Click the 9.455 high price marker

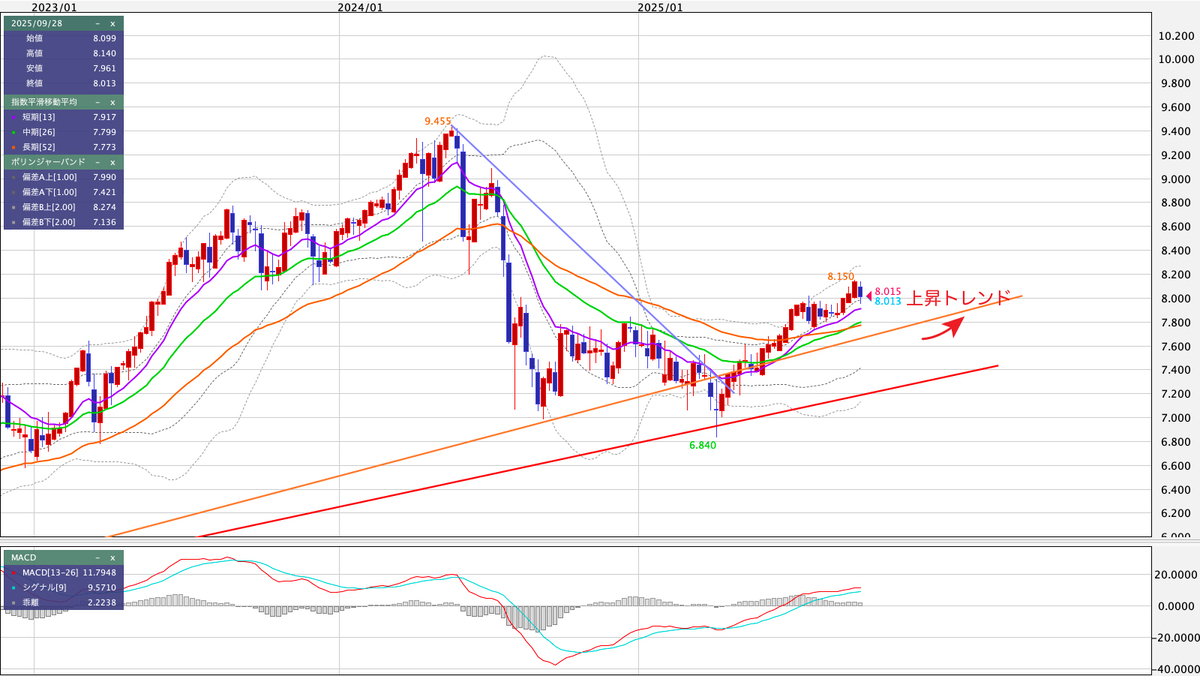[437, 121]
